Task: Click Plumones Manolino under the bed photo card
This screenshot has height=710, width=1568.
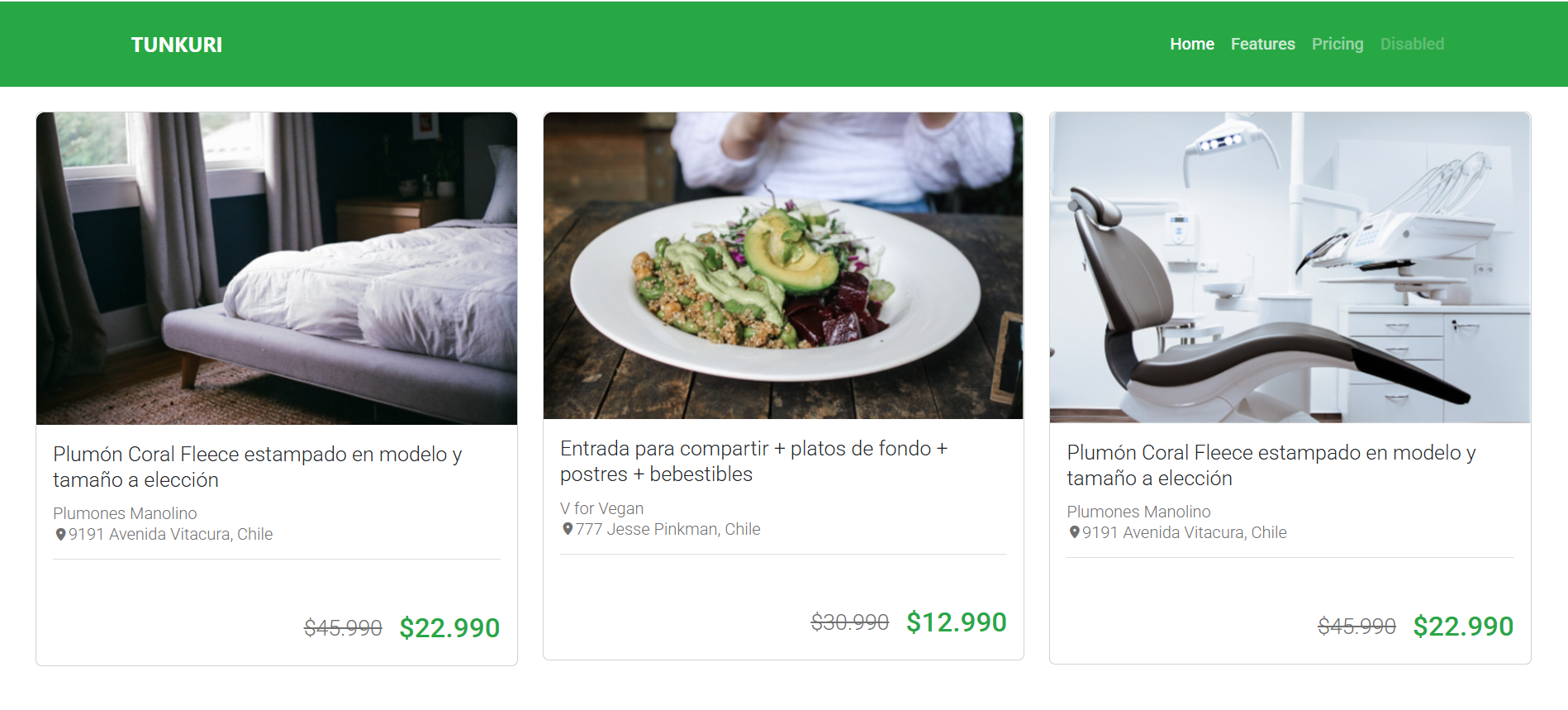Action: click(x=125, y=513)
